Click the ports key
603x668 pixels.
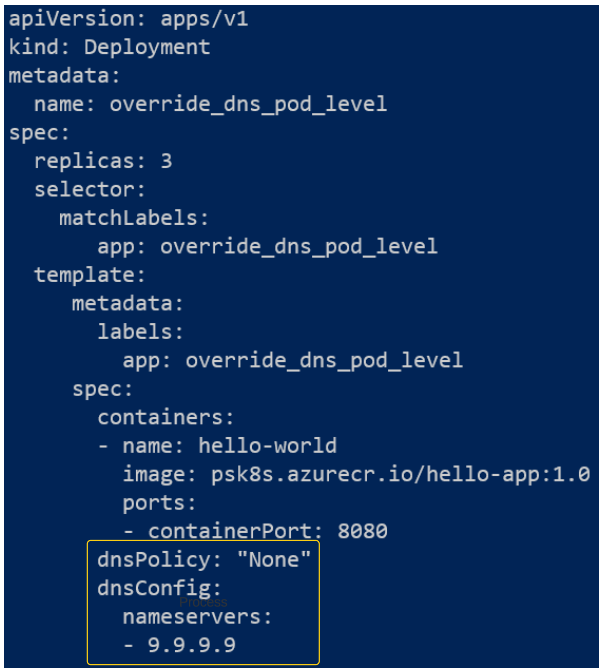[x=160, y=502]
